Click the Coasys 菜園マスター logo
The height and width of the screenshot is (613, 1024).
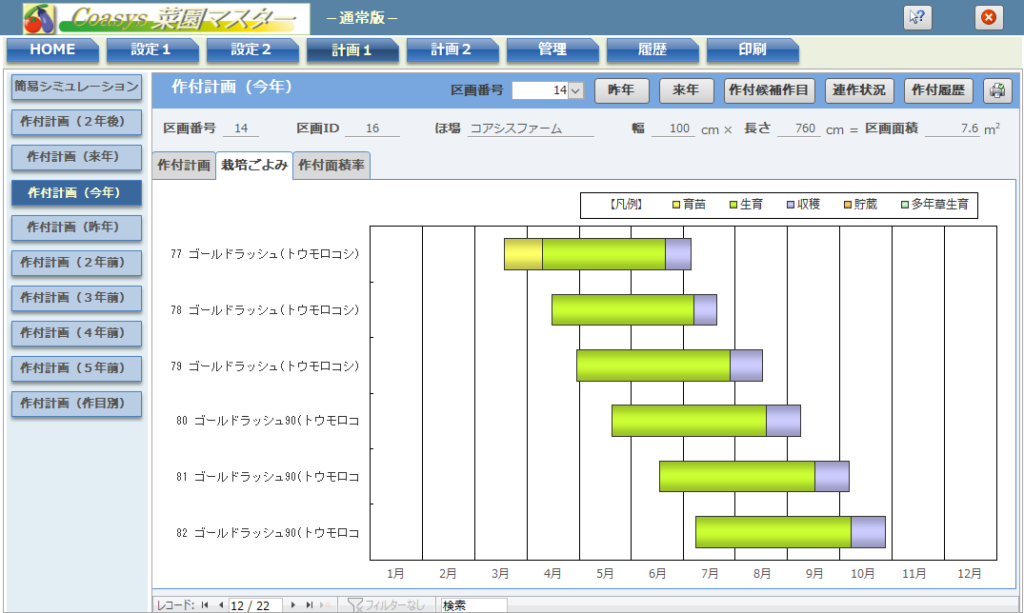(x=166, y=18)
